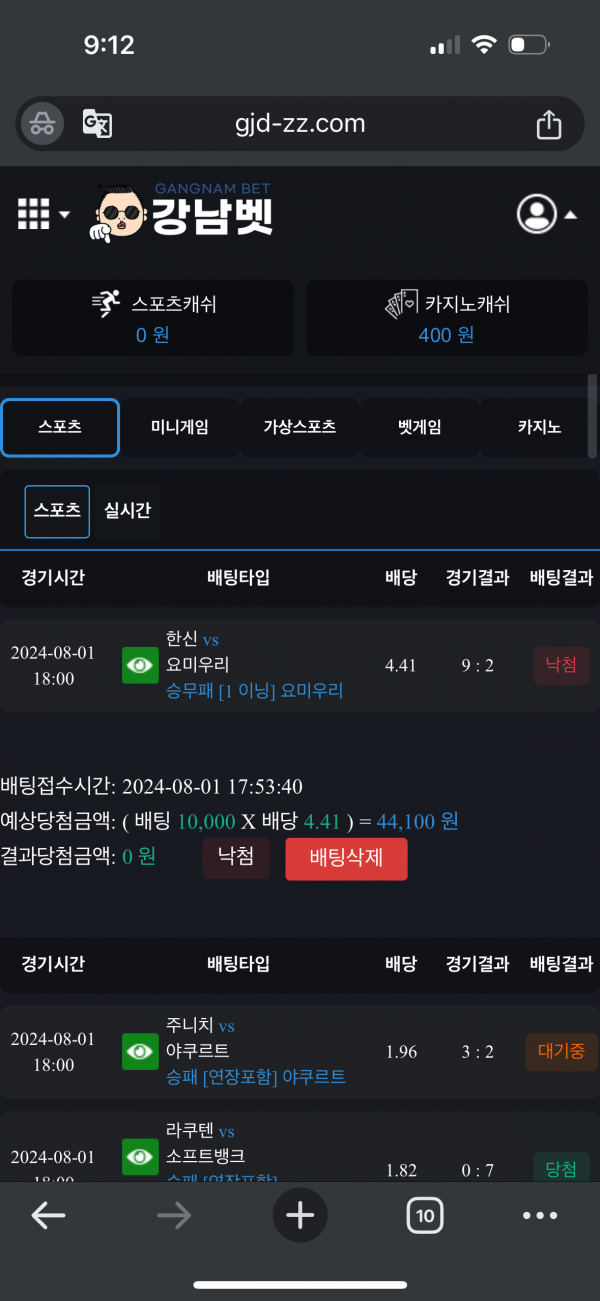Go back with the browser back arrow
600x1301 pixels.
(48, 1215)
